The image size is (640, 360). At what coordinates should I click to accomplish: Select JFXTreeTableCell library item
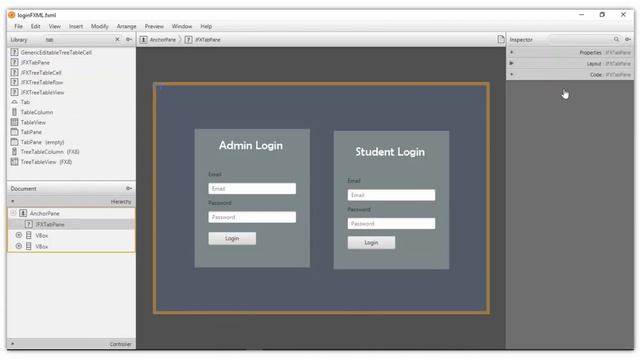click(x=71, y=73)
